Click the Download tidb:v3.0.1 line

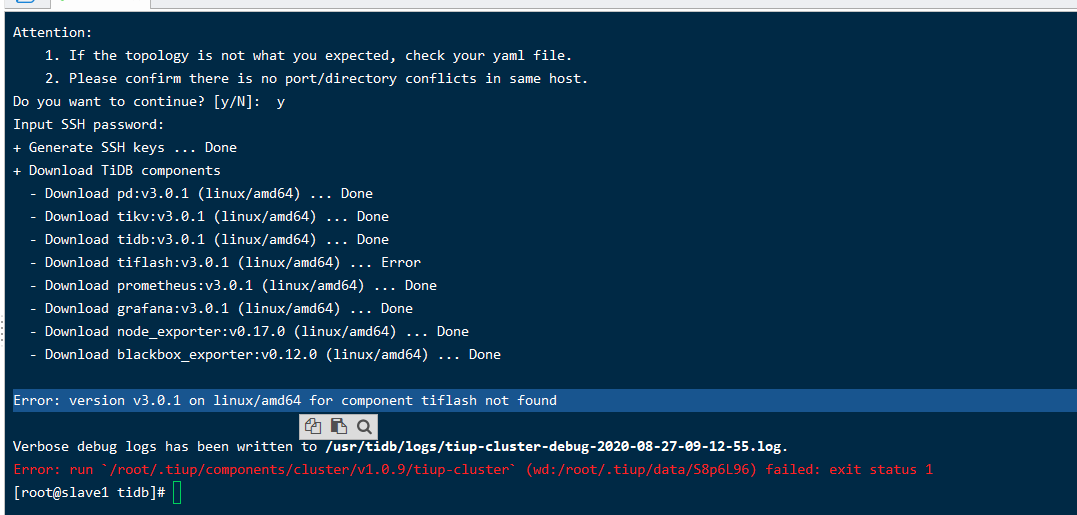[x=216, y=239]
